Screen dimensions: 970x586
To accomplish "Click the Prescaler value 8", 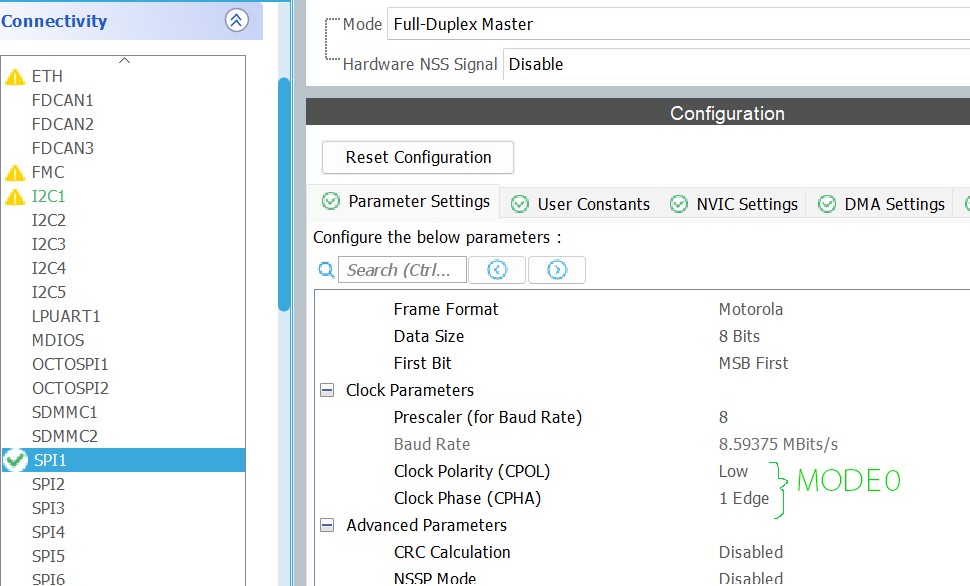I will tap(723, 418).
